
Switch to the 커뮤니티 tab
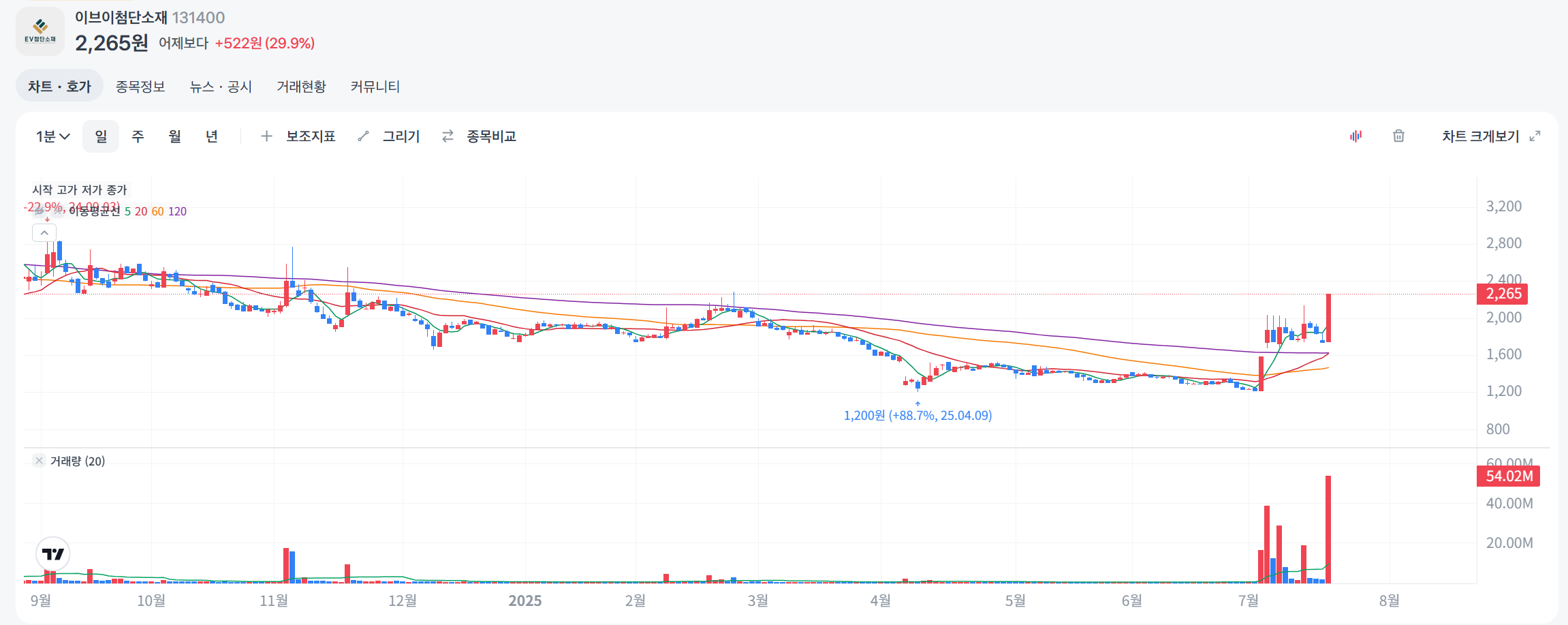(x=375, y=87)
